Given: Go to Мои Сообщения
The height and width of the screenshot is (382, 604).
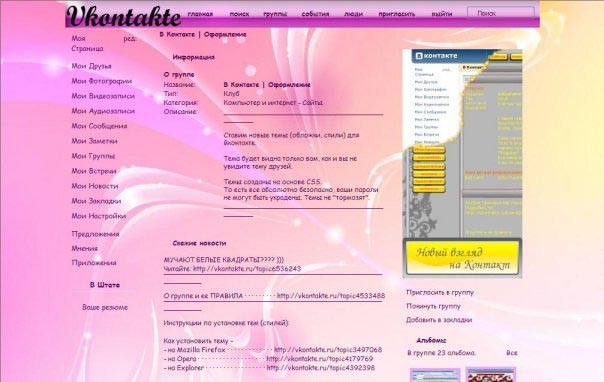Looking at the screenshot, I should pos(99,126).
